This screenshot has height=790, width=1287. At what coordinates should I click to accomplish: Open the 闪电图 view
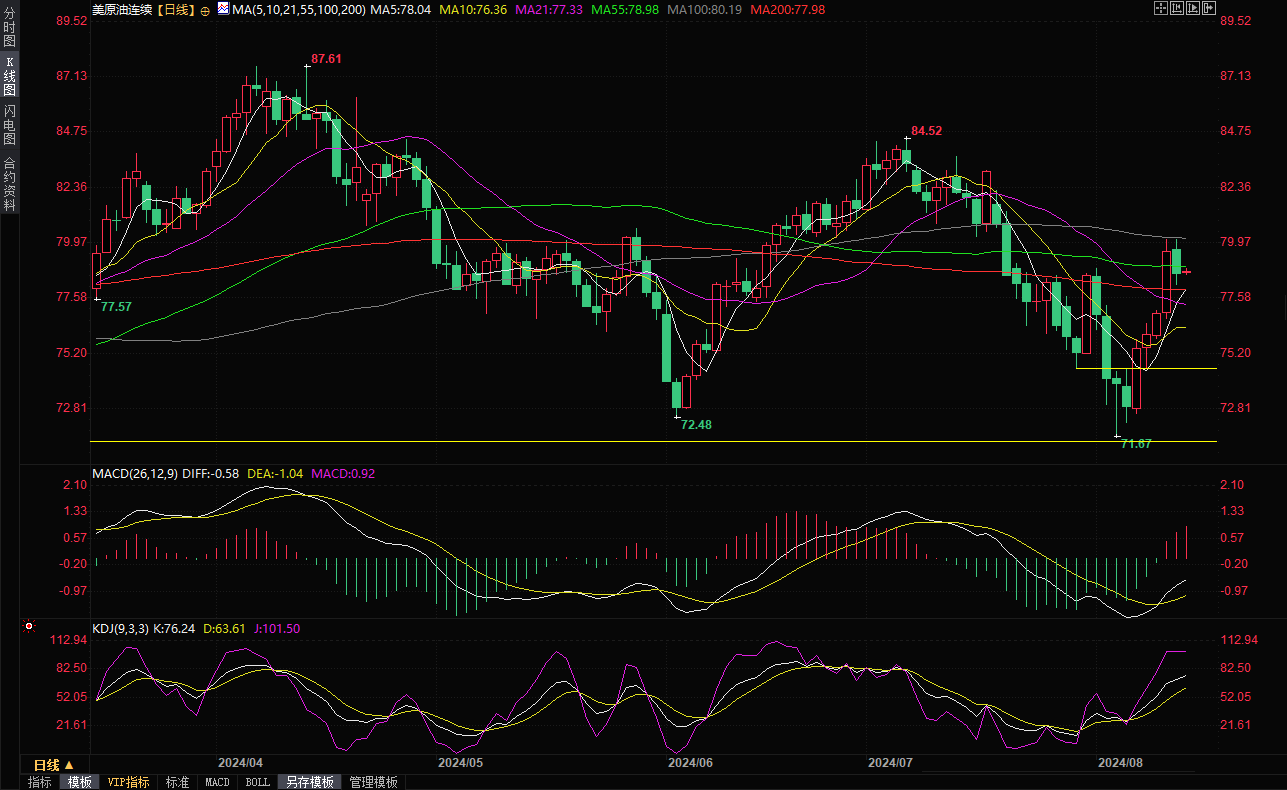[x=9, y=124]
